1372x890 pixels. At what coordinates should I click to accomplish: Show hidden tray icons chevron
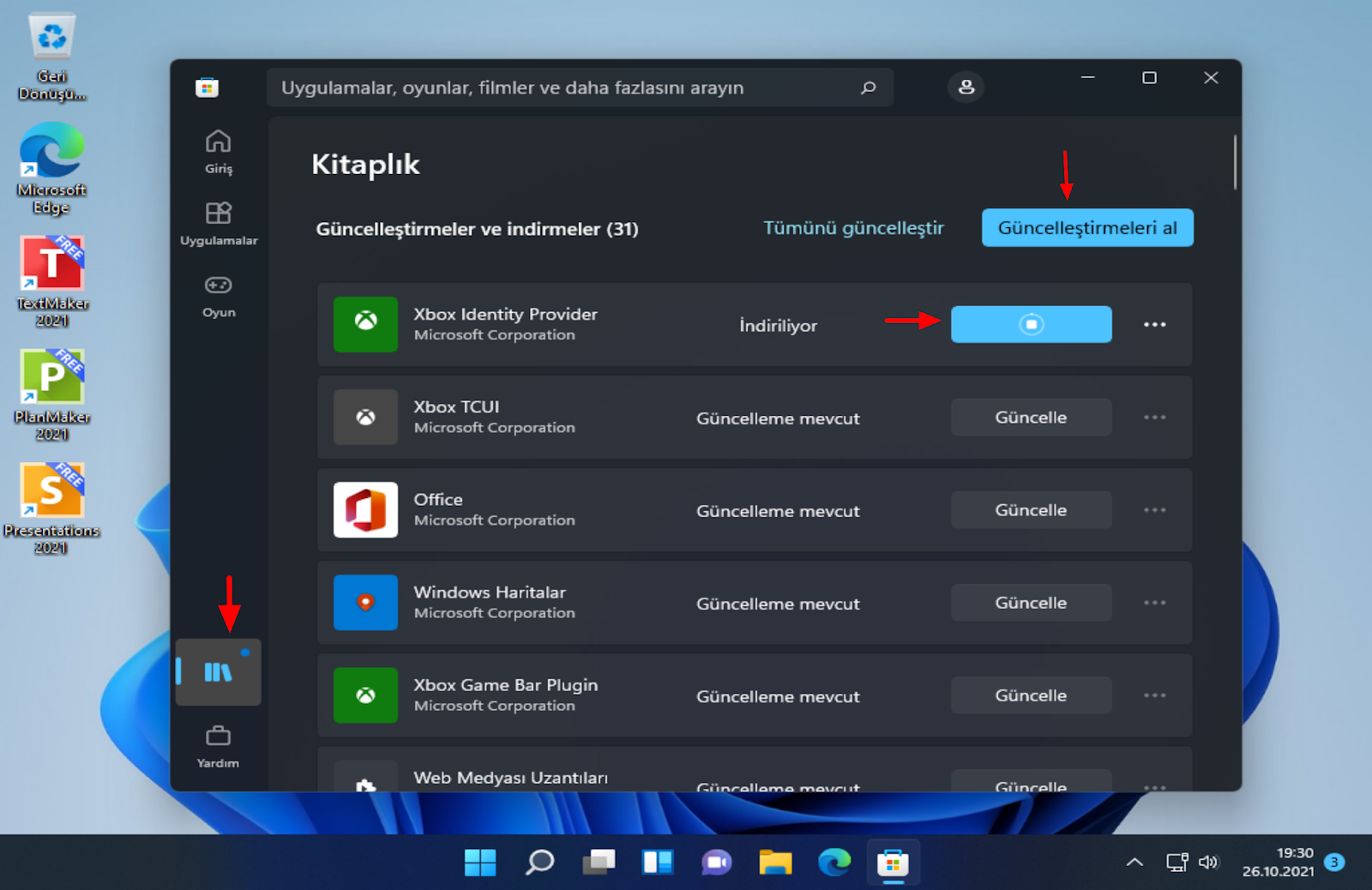(x=1134, y=863)
